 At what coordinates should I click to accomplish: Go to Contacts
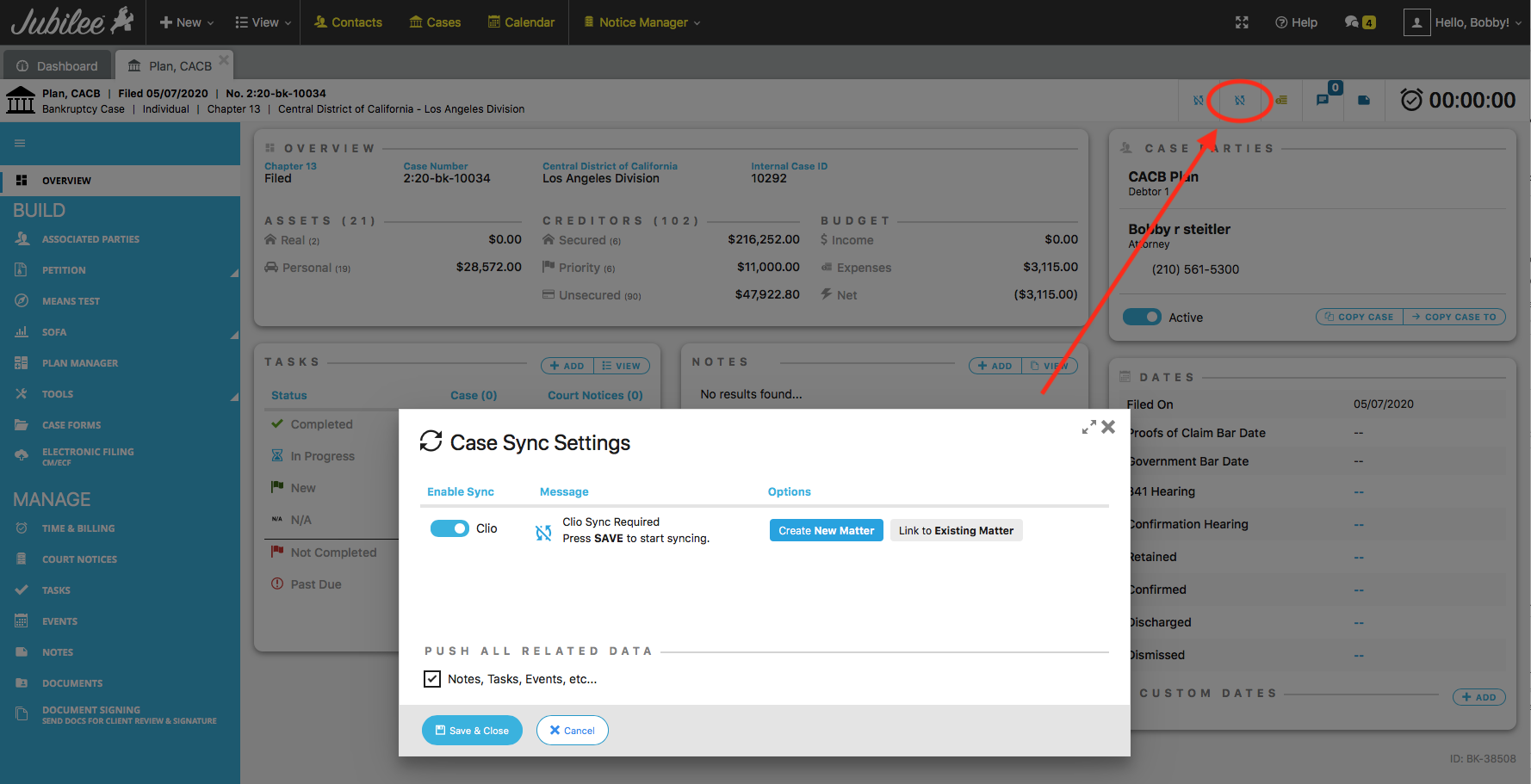[348, 22]
